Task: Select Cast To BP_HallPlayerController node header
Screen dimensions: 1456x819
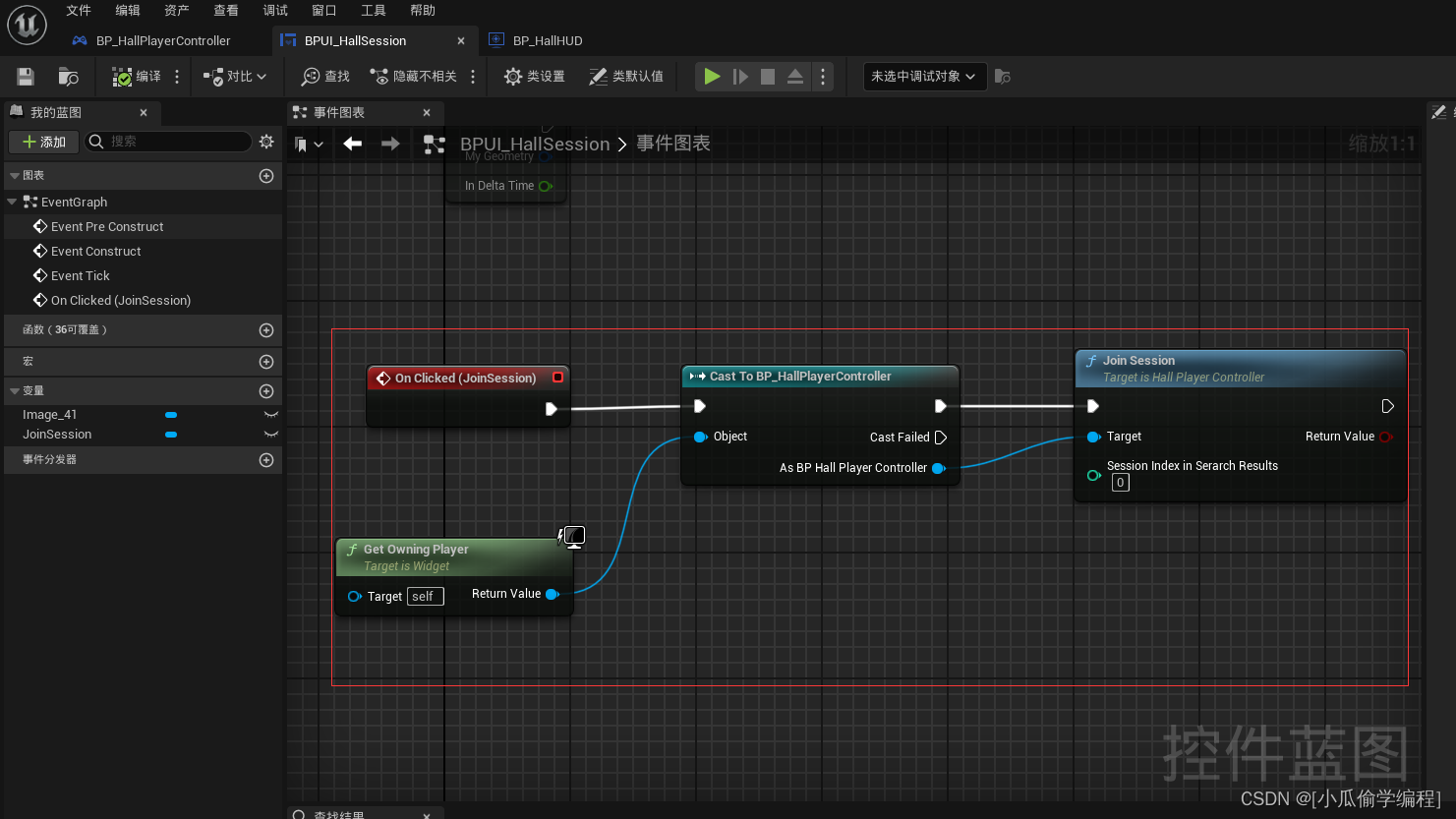Action: point(820,377)
